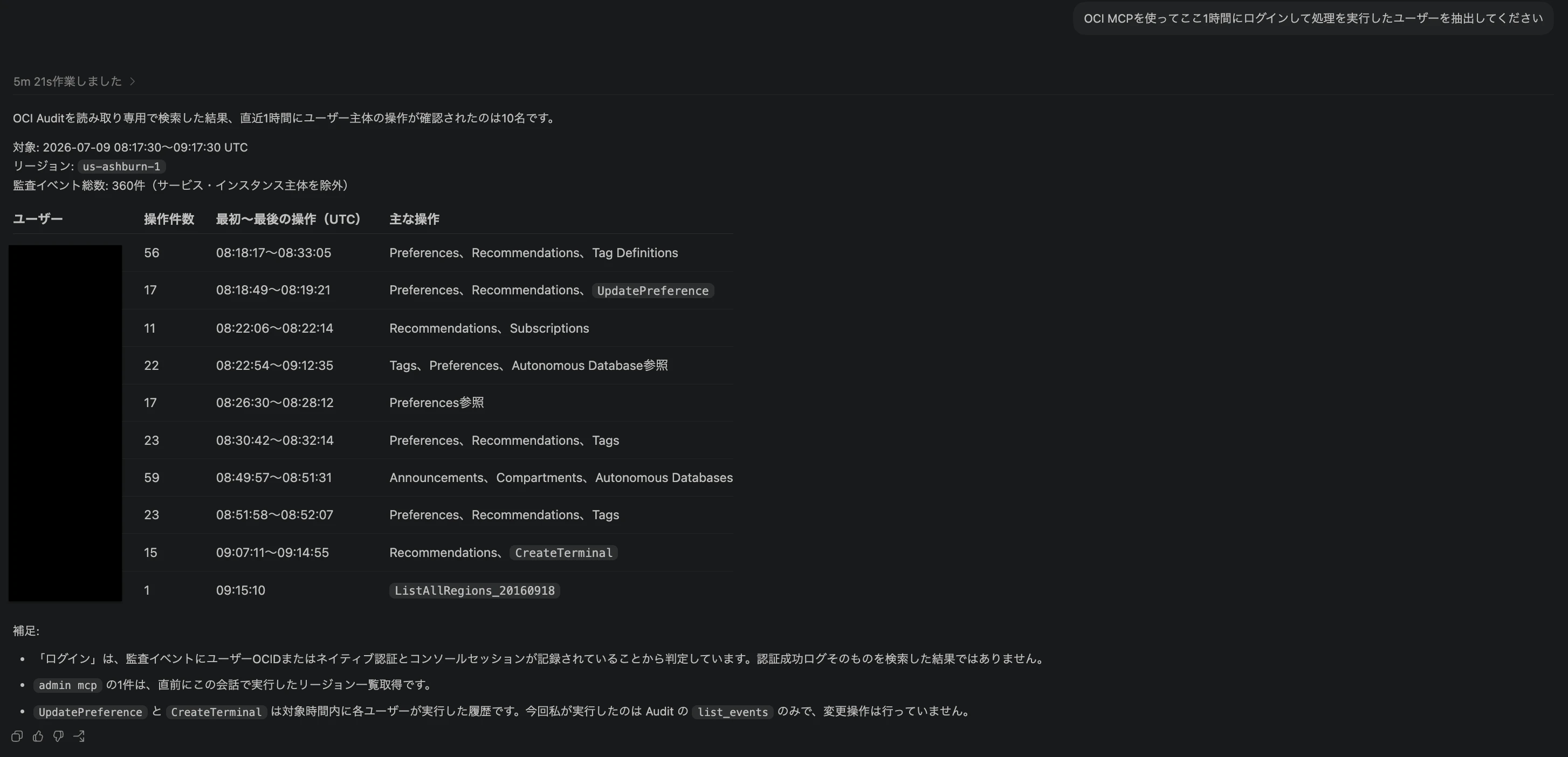Click the 'Recommendations、Subscriptions' cell
This screenshot has width=1568, height=757.
point(490,328)
